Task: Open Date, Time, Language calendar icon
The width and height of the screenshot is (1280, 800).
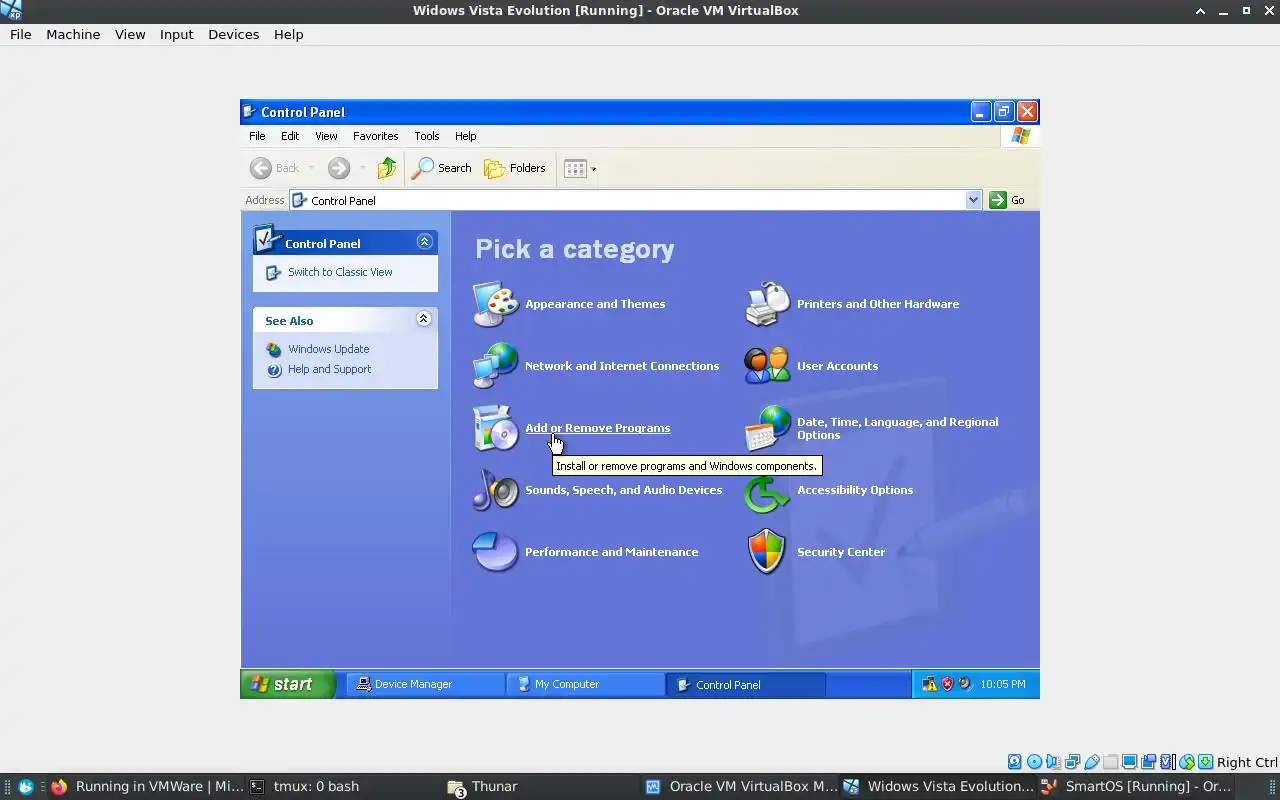Action: (x=767, y=428)
